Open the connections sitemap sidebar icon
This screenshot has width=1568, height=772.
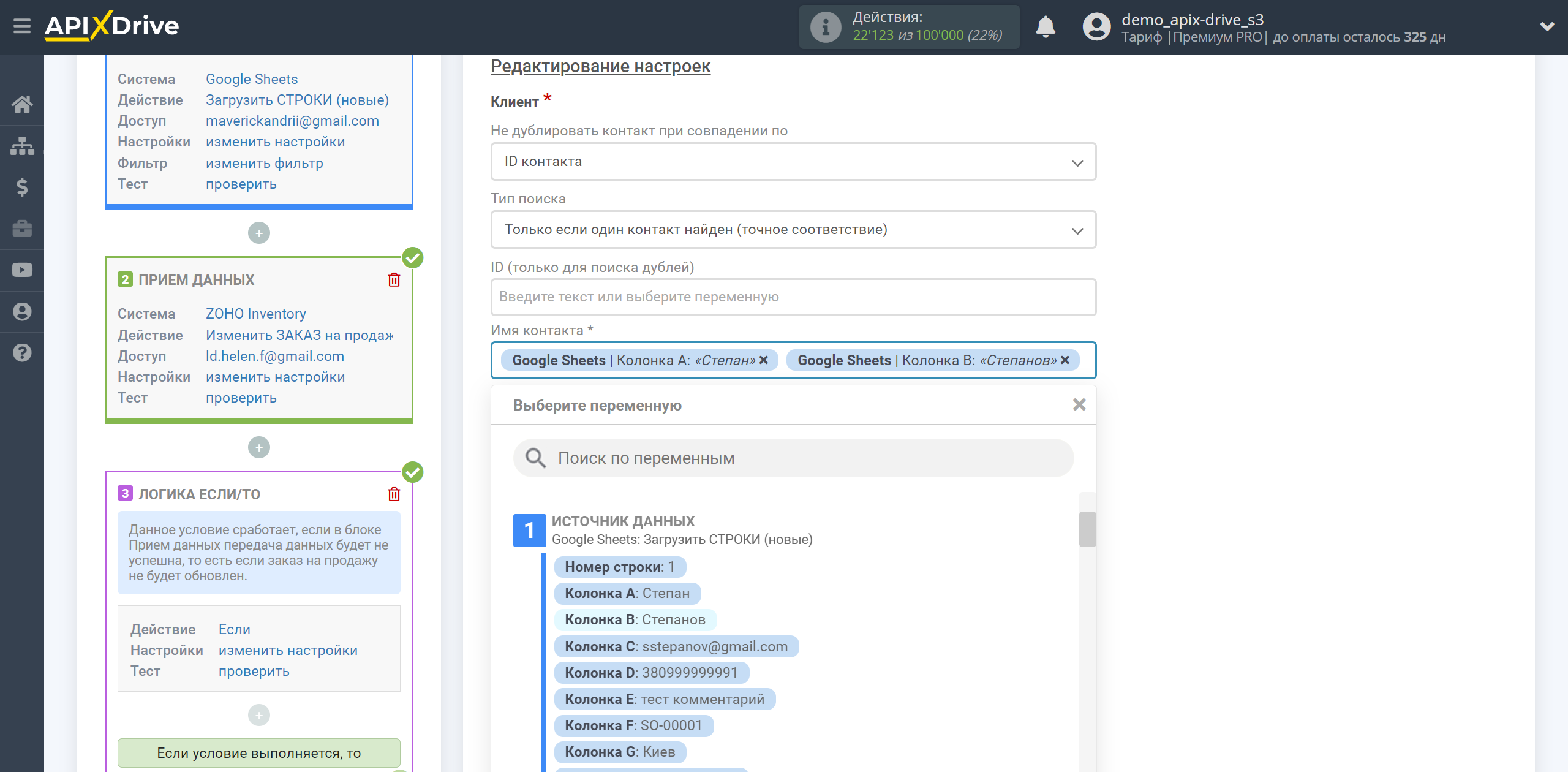point(22,146)
